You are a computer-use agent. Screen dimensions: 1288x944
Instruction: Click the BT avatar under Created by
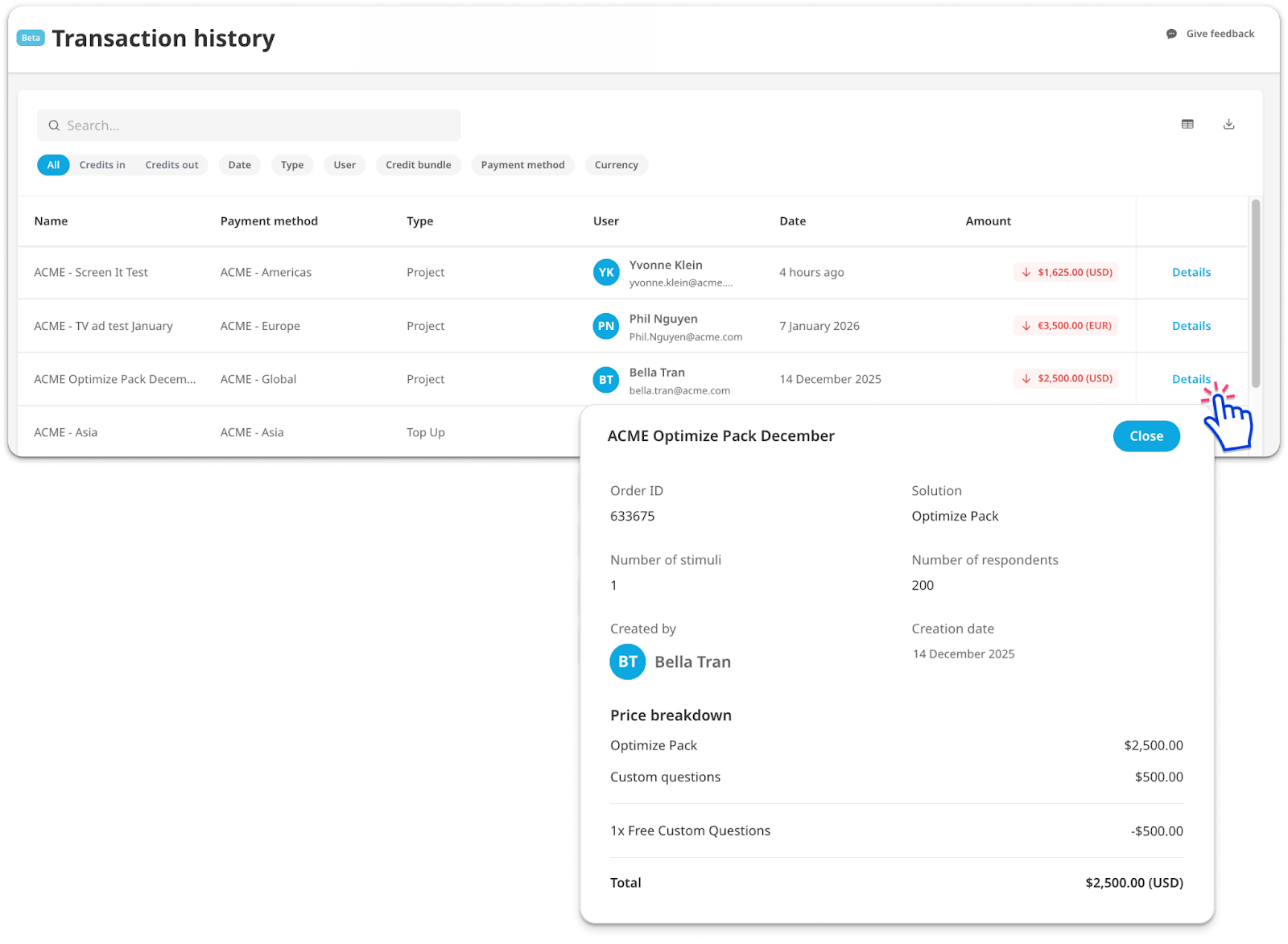pyautogui.click(x=628, y=662)
